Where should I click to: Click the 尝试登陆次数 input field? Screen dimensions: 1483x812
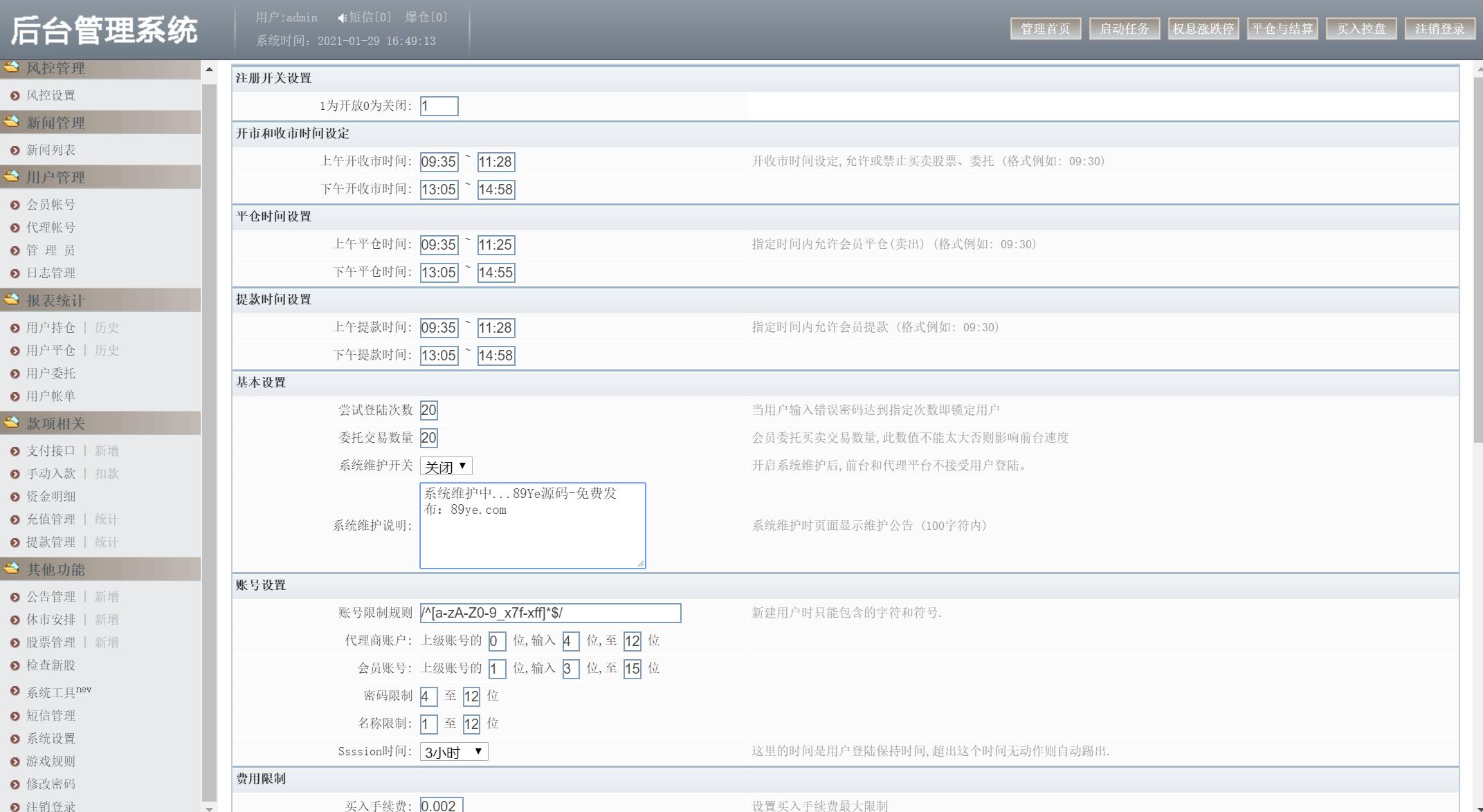pos(428,410)
